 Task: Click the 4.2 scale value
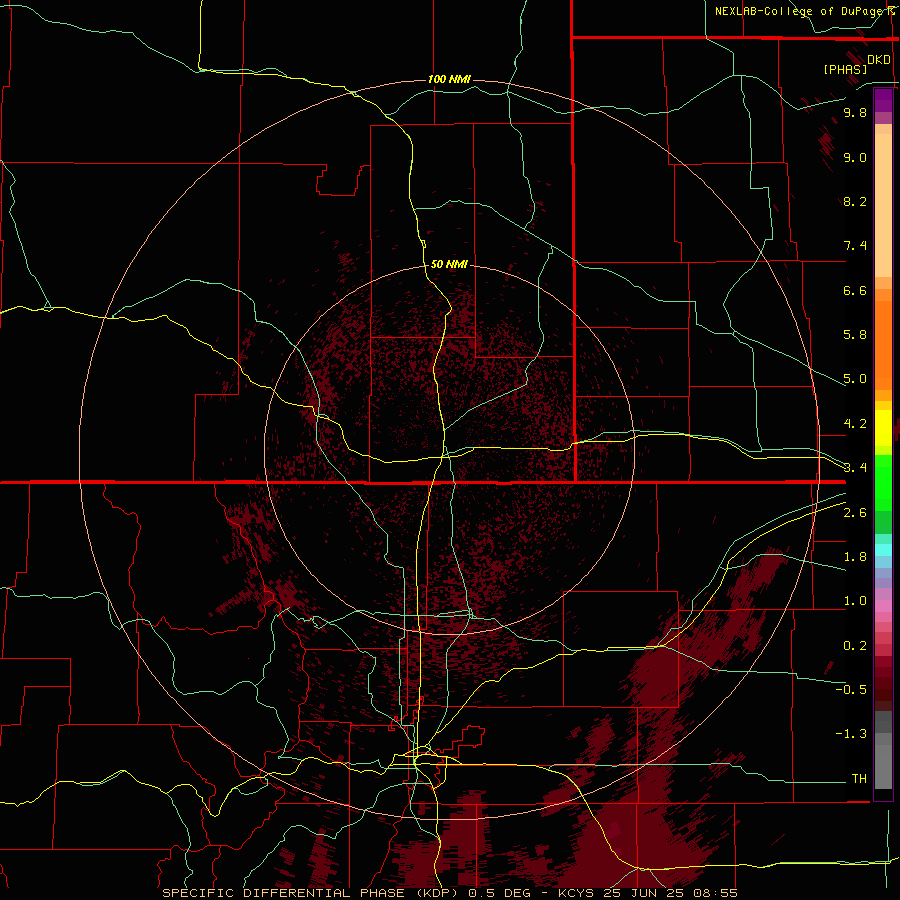coord(855,424)
